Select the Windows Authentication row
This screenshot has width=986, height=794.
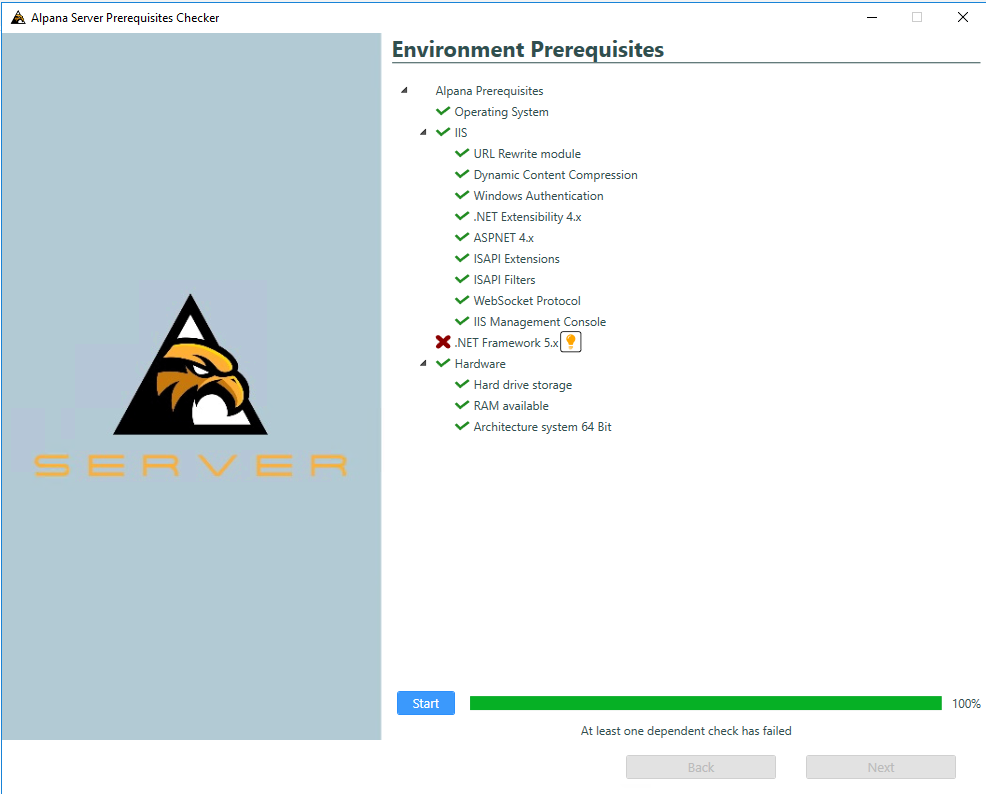538,196
